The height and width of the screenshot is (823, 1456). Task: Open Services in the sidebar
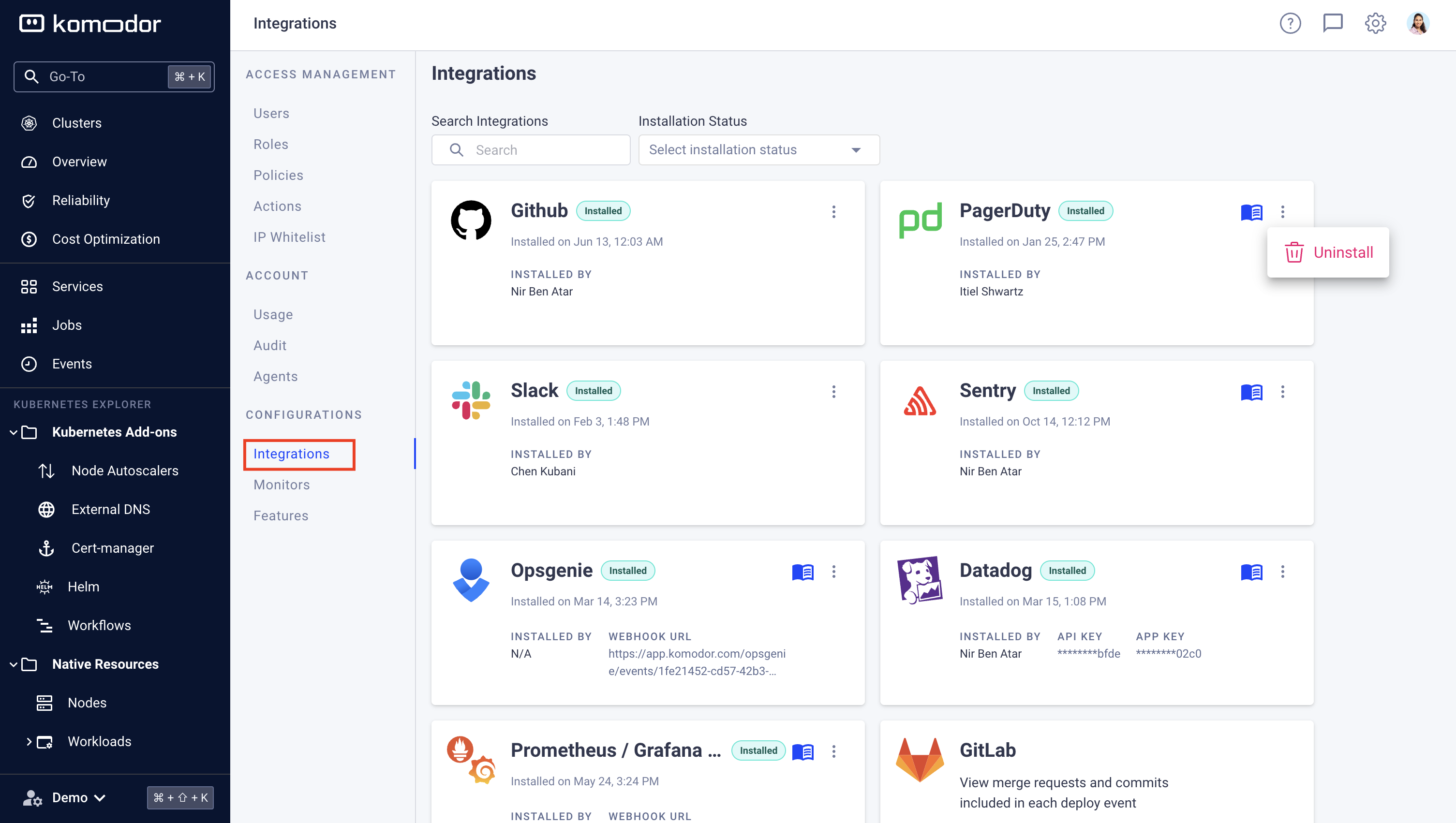click(77, 287)
